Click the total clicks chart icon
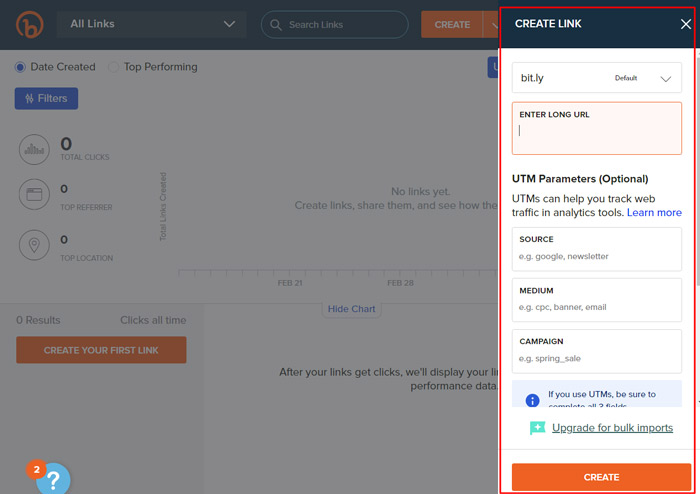This screenshot has width=700, height=494. (x=34, y=149)
